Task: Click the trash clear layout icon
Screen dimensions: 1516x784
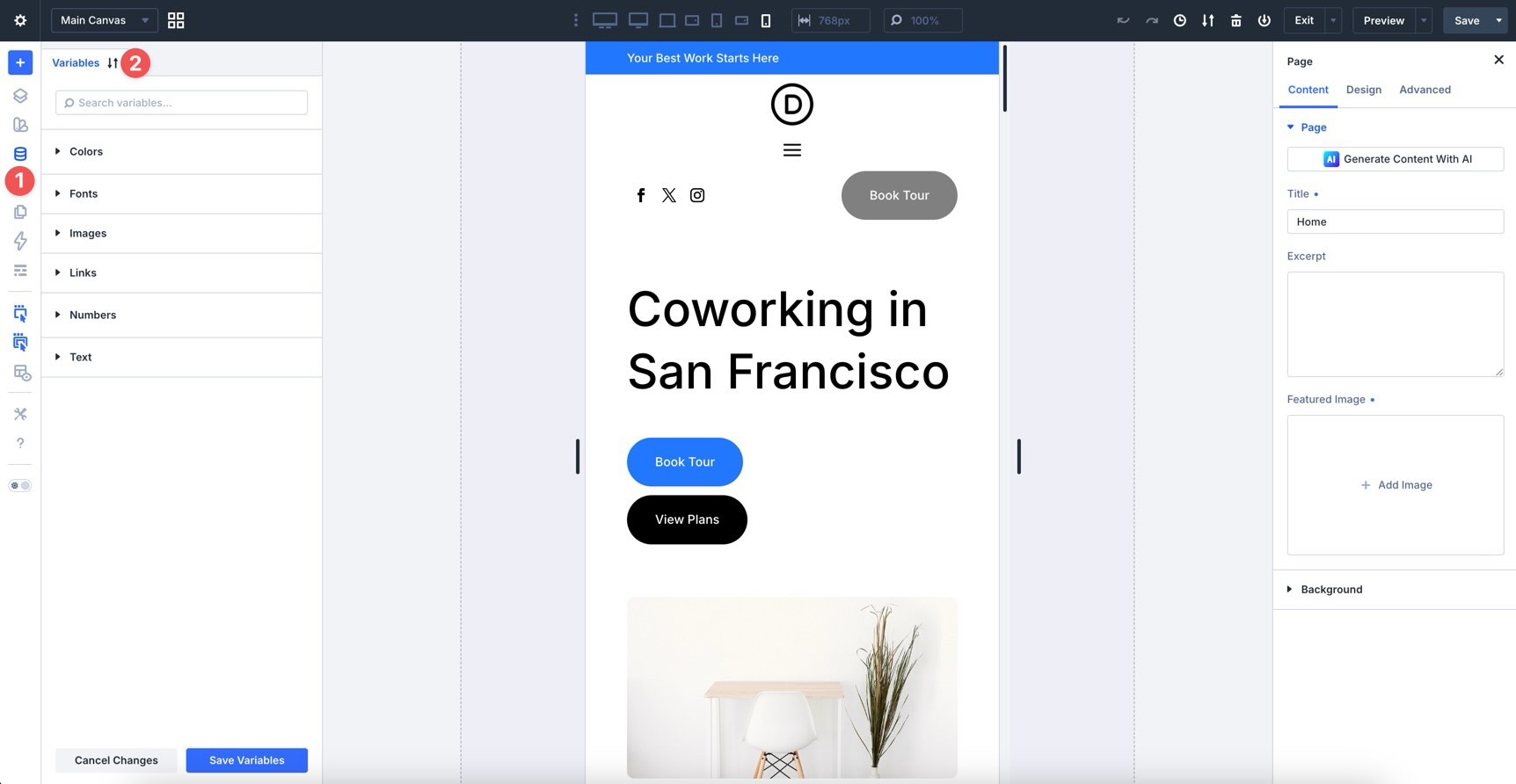Action: pyautogui.click(x=1235, y=20)
